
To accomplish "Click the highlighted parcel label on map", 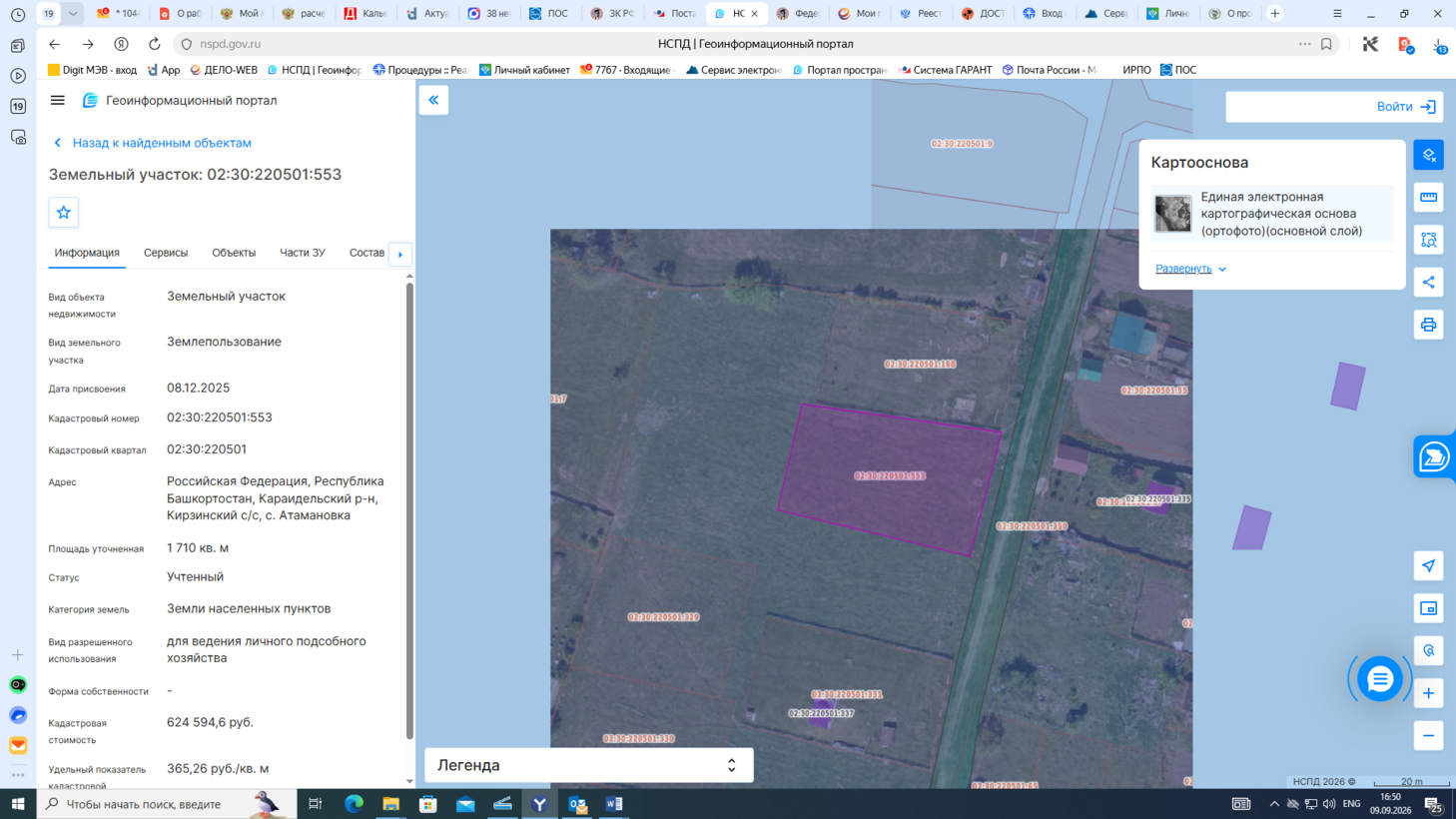I will (890, 475).
